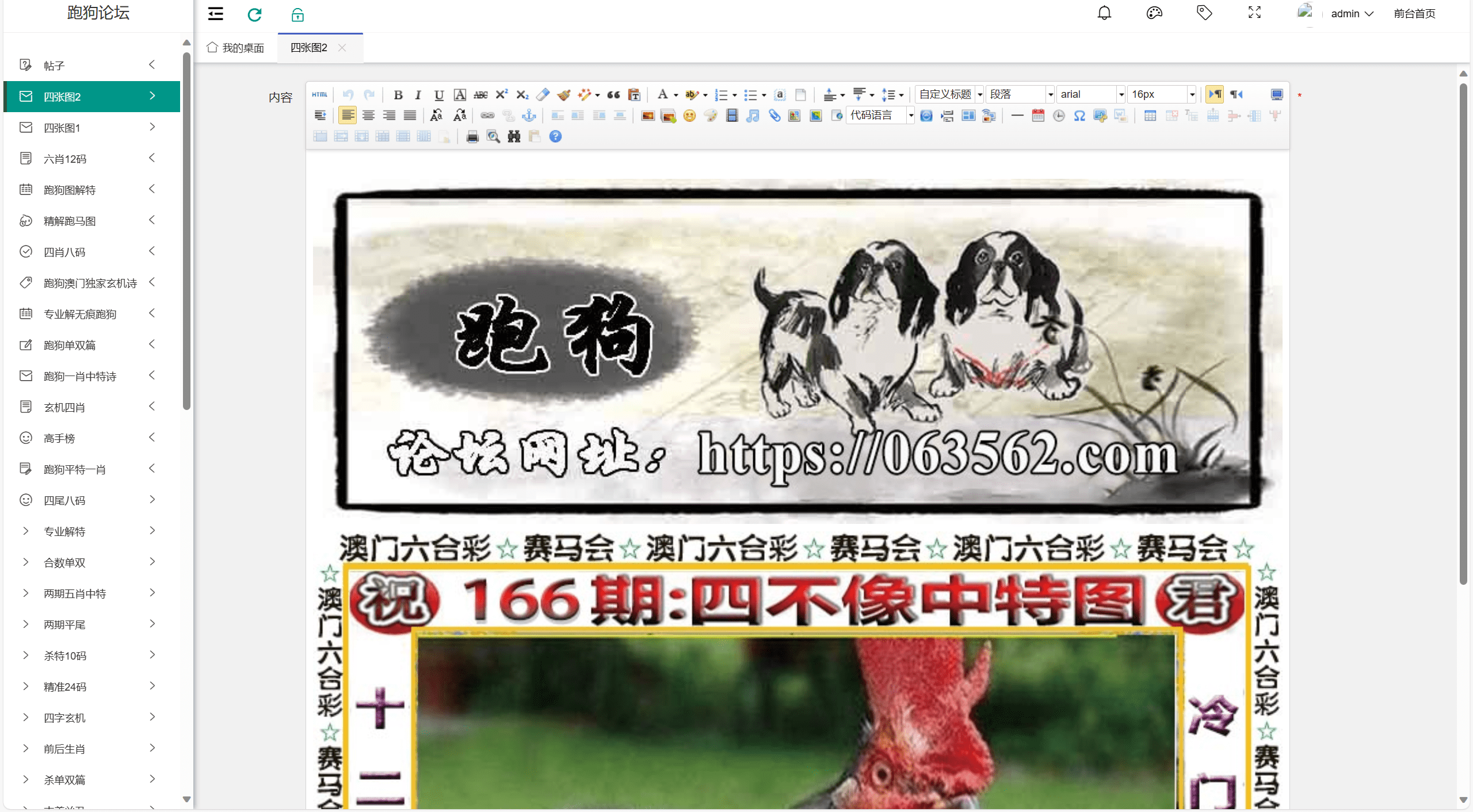Toggle underline formatting button
1473x812 pixels.
click(x=438, y=94)
